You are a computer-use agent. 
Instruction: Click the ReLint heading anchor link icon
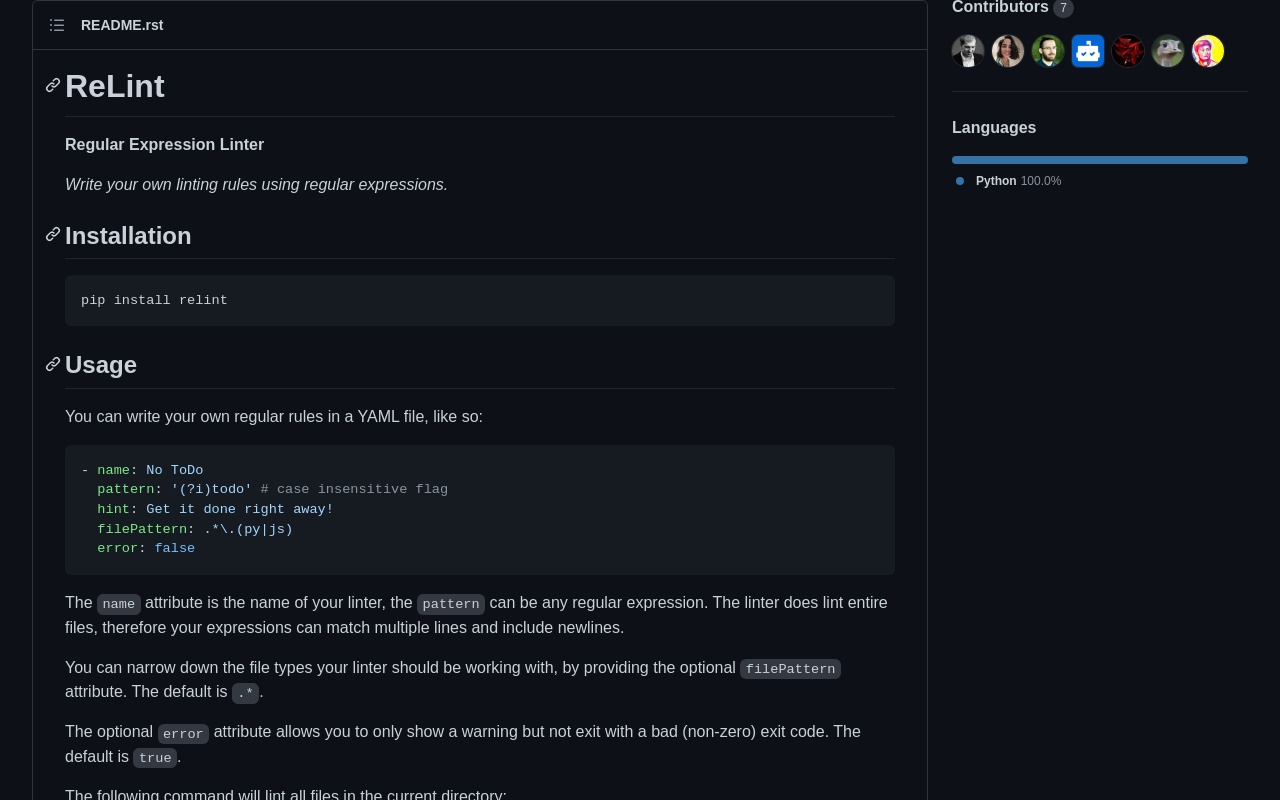53,86
